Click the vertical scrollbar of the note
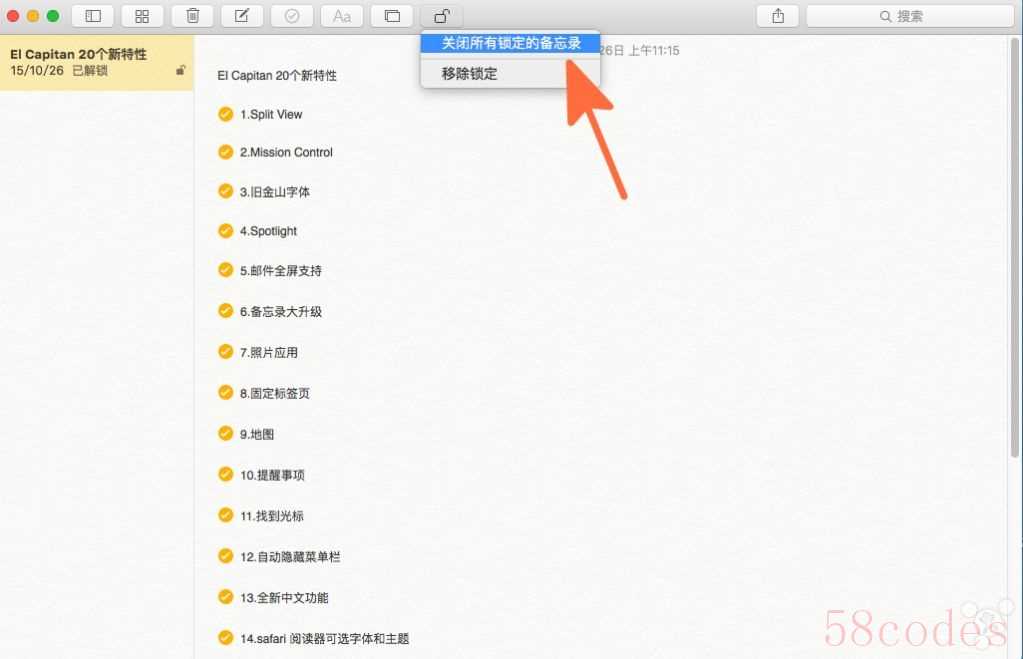The image size is (1023, 659). tap(1017, 250)
